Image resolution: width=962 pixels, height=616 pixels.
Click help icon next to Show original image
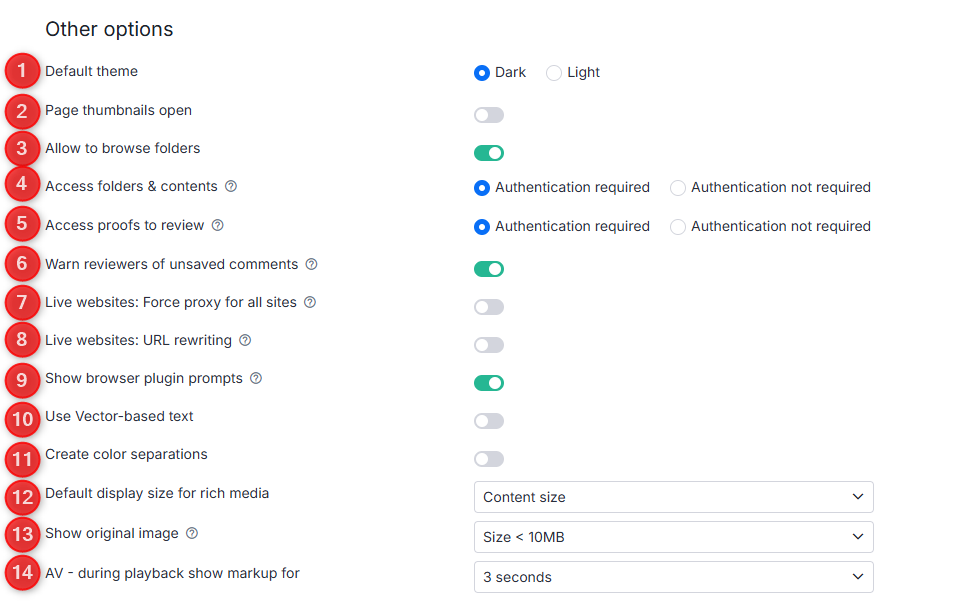(192, 533)
